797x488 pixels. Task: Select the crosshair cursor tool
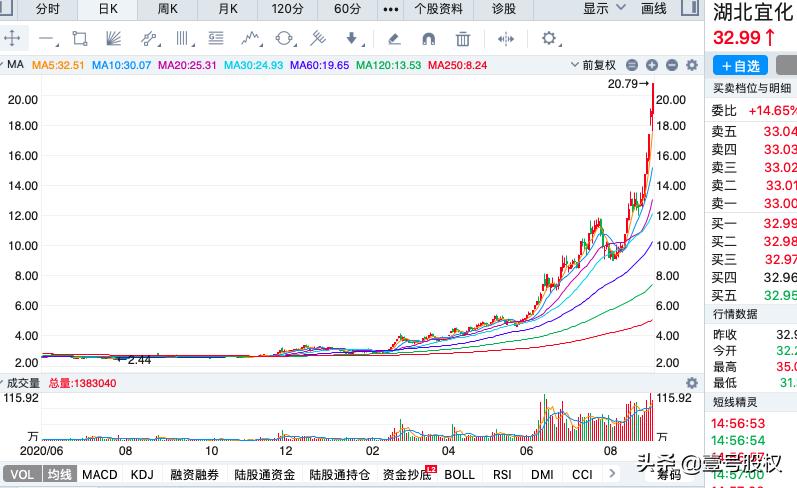pos(13,39)
